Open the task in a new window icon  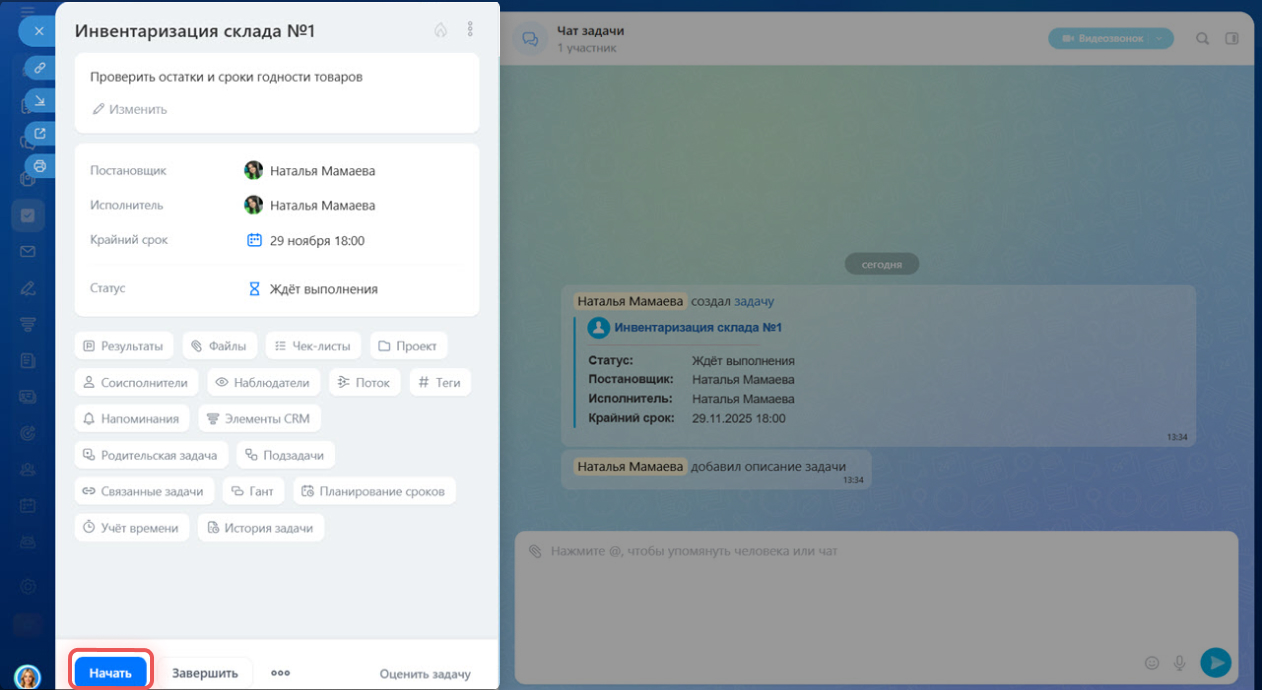pos(40,133)
